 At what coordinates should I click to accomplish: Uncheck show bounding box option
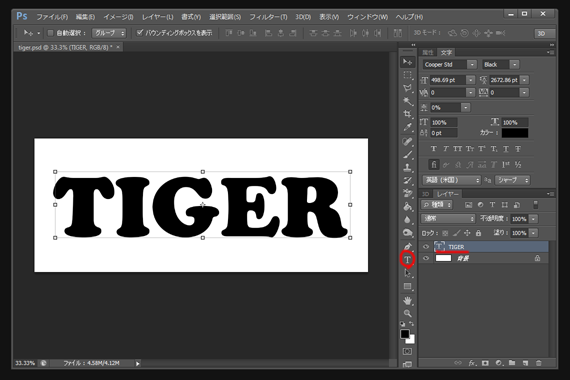click(x=140, y=33)
